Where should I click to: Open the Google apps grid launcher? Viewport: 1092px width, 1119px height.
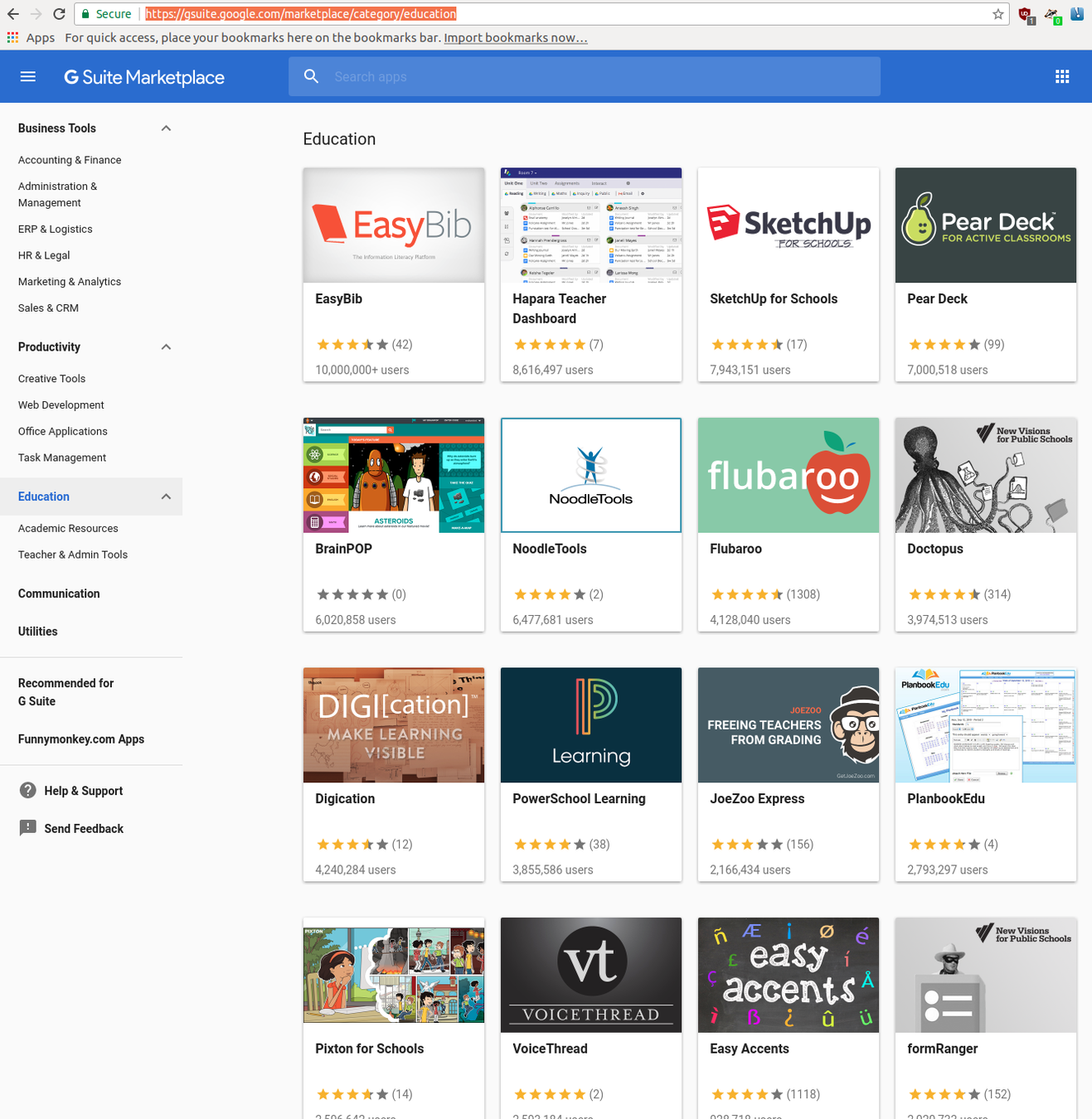1062,76
